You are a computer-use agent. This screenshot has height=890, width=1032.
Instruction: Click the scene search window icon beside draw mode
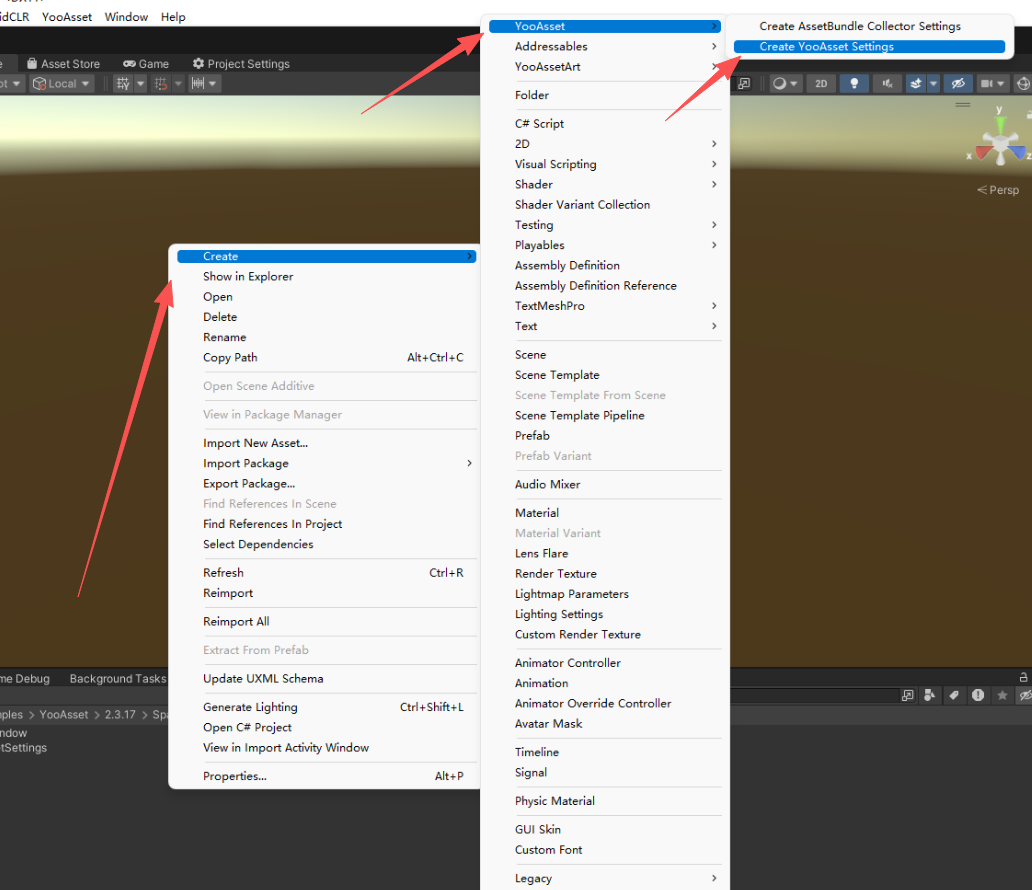pyautogui.click(x=744, y=84)
